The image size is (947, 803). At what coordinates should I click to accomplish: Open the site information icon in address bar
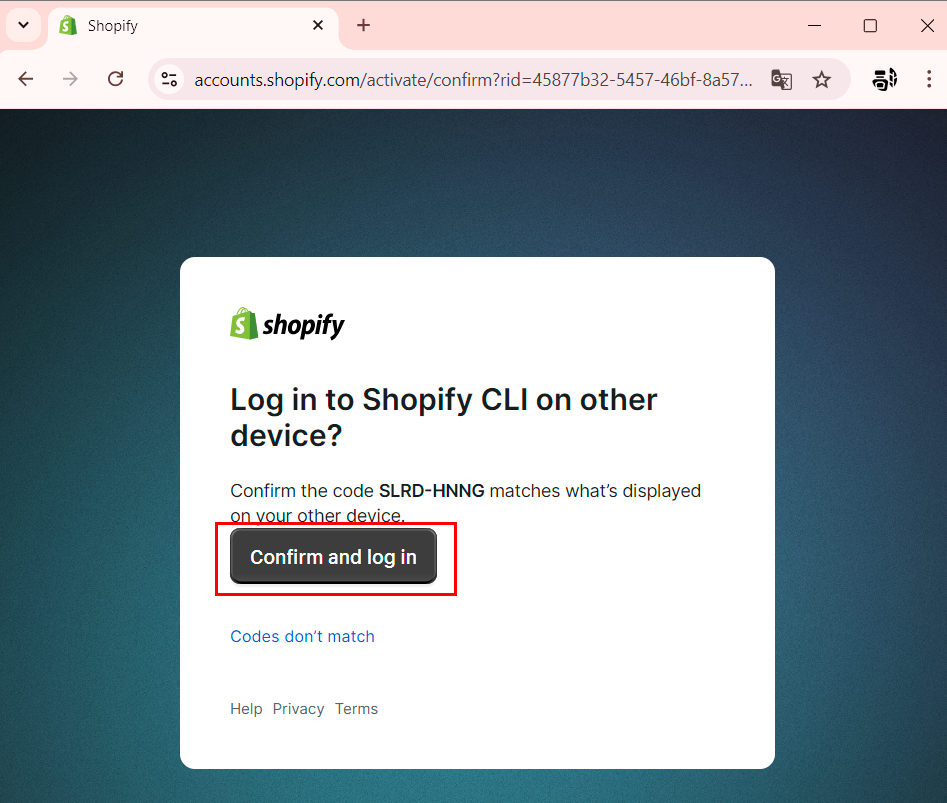coord(169,79)
